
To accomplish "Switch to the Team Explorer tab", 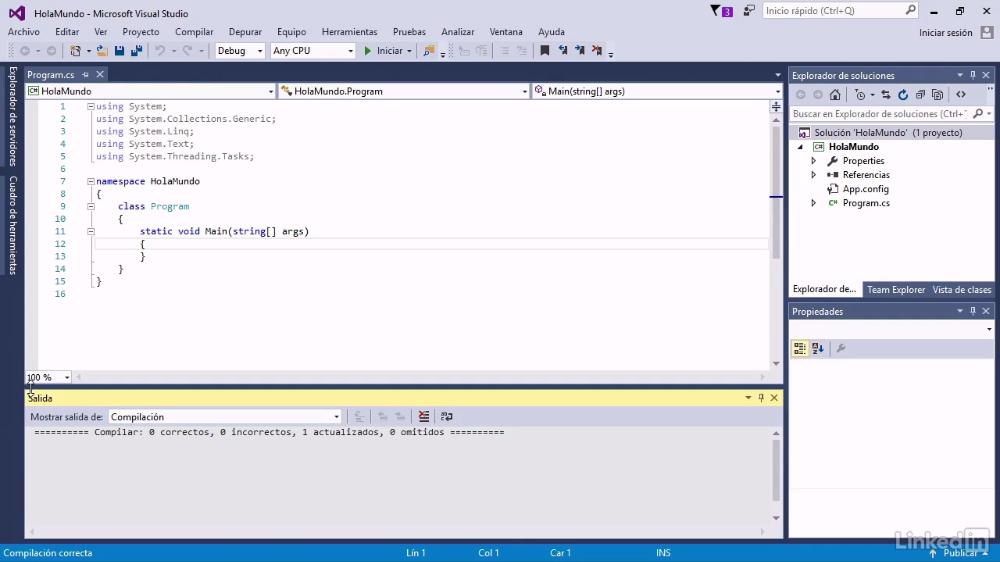I will pyautogui.click(x=895, y=290).
